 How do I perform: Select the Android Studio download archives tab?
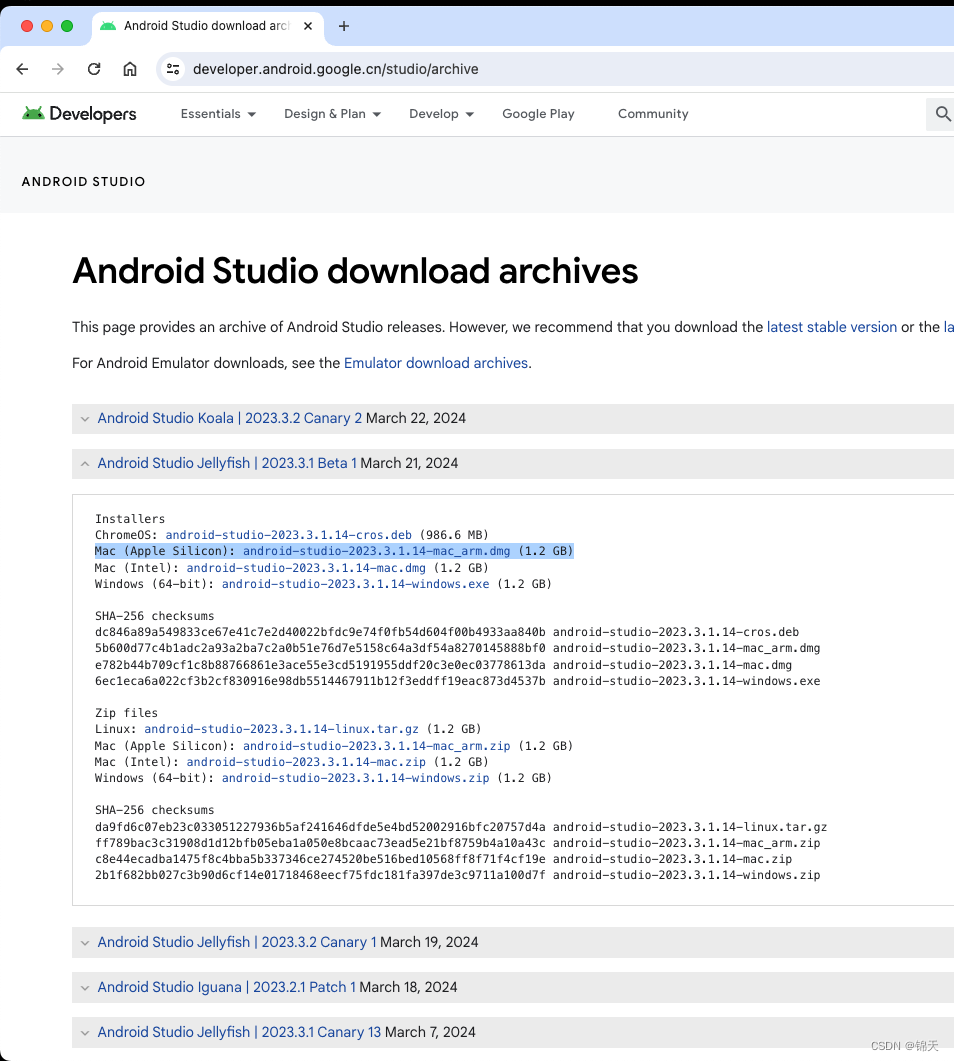point(207,26)
